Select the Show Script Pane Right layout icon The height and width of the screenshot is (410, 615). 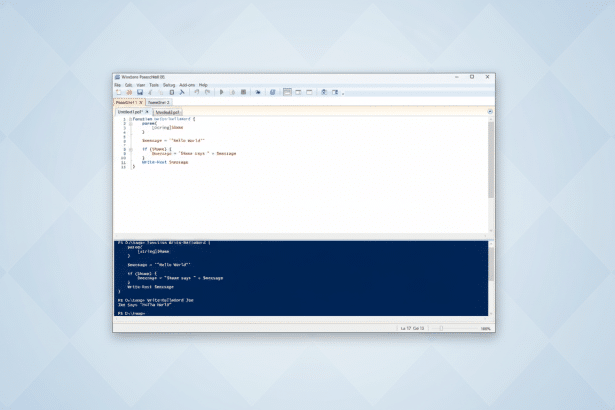(298, 92)
